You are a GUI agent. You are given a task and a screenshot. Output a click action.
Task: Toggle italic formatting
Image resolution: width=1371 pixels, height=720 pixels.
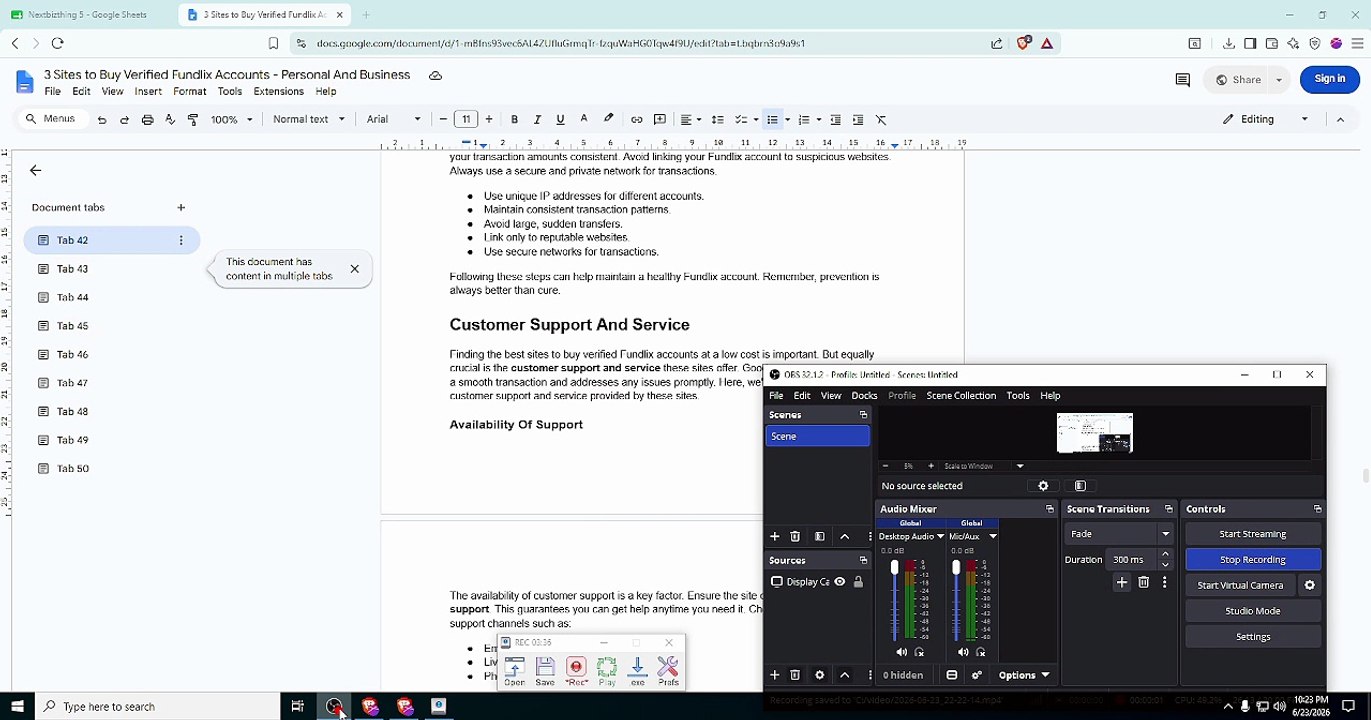[537, 120]
